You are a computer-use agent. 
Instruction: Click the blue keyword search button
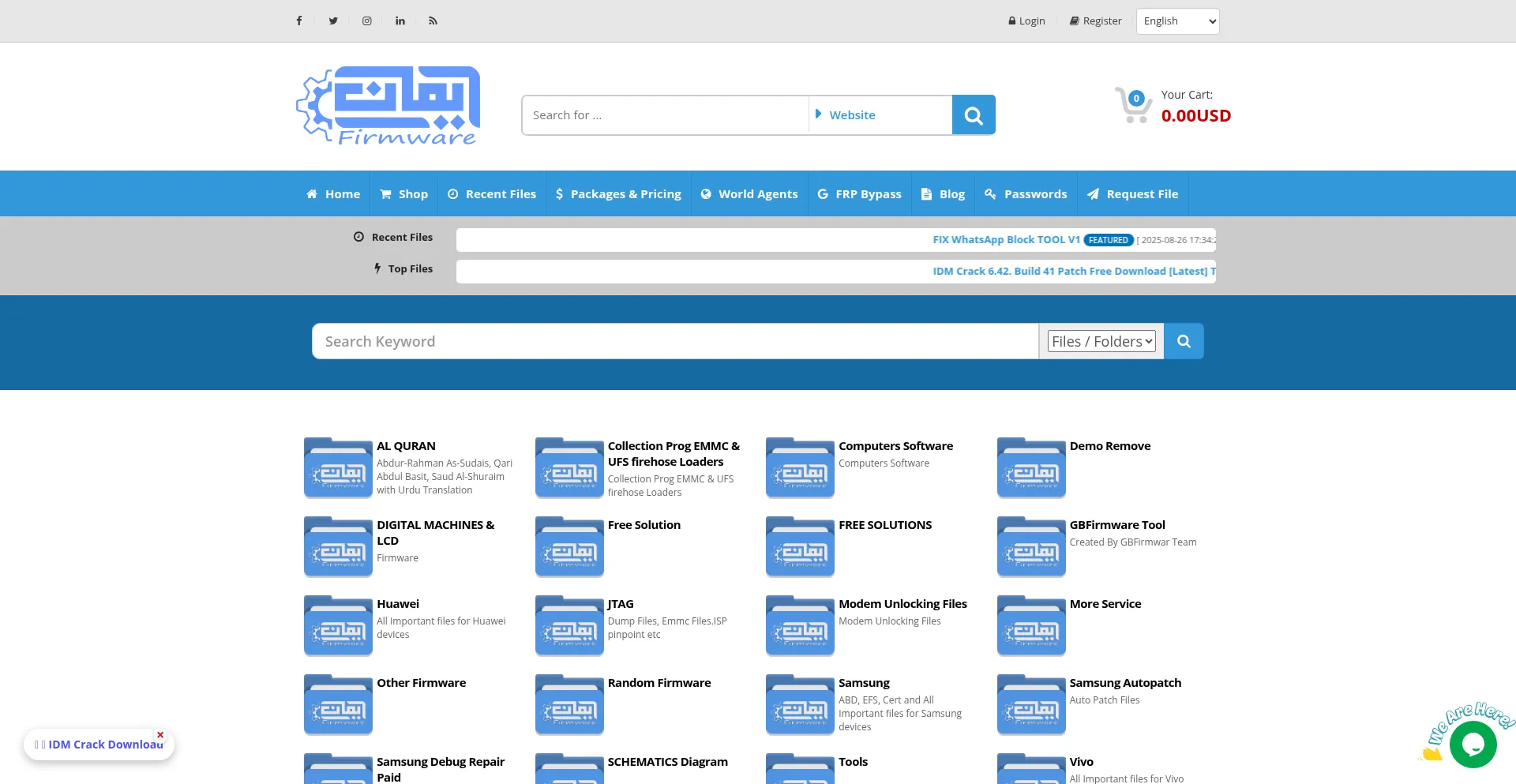pos(1184,341)
